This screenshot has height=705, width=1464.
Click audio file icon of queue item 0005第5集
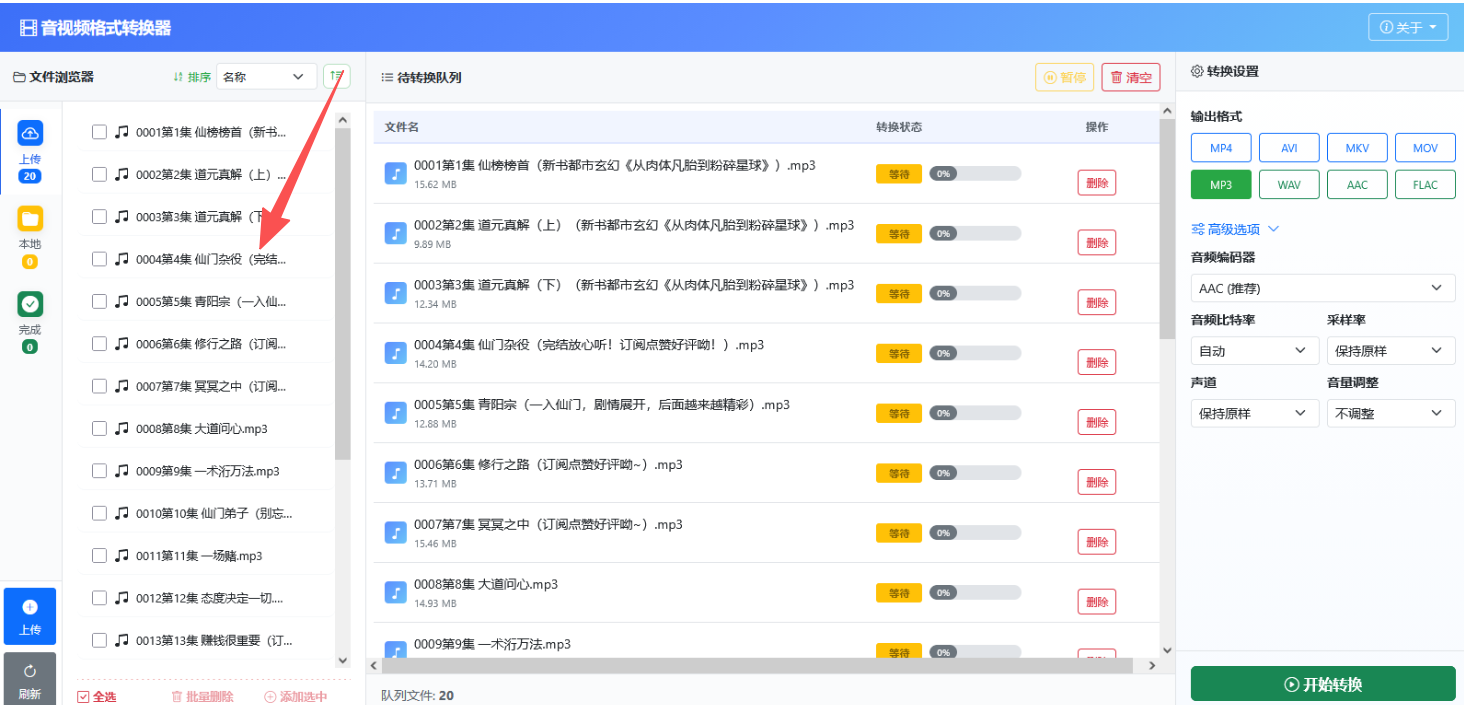[396, 414]
